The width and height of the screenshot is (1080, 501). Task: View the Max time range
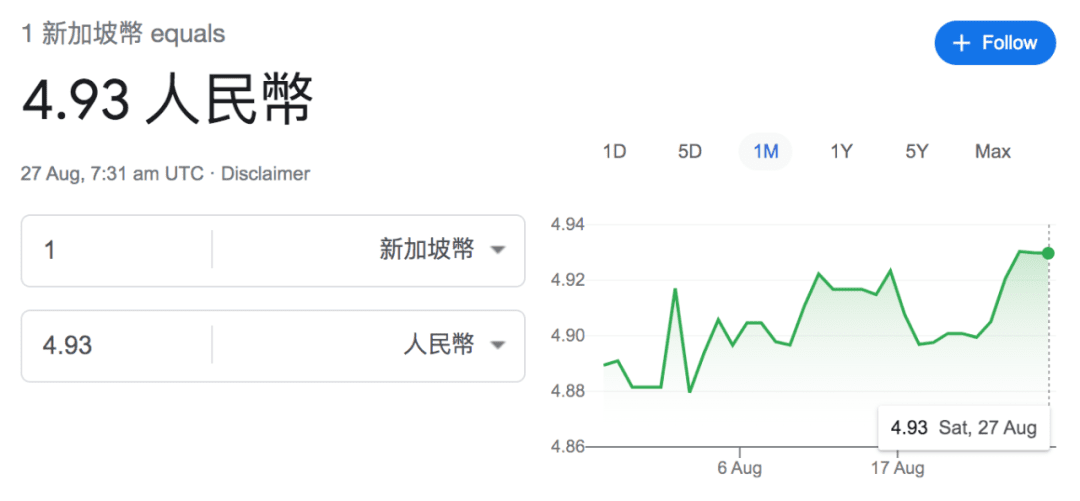coord(992,152)
